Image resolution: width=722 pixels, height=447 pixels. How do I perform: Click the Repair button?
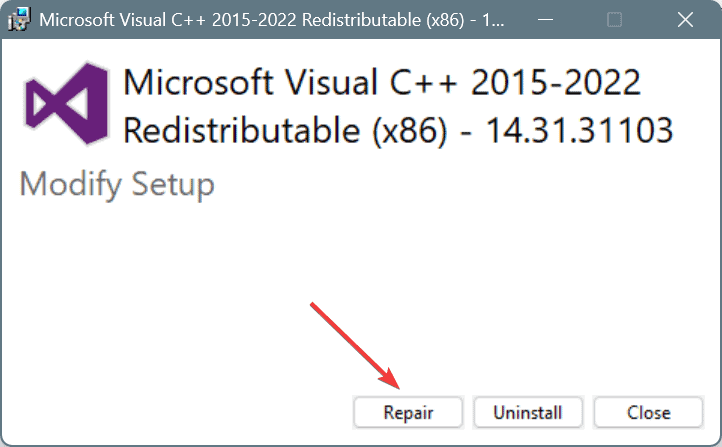[x=408, y=412]
